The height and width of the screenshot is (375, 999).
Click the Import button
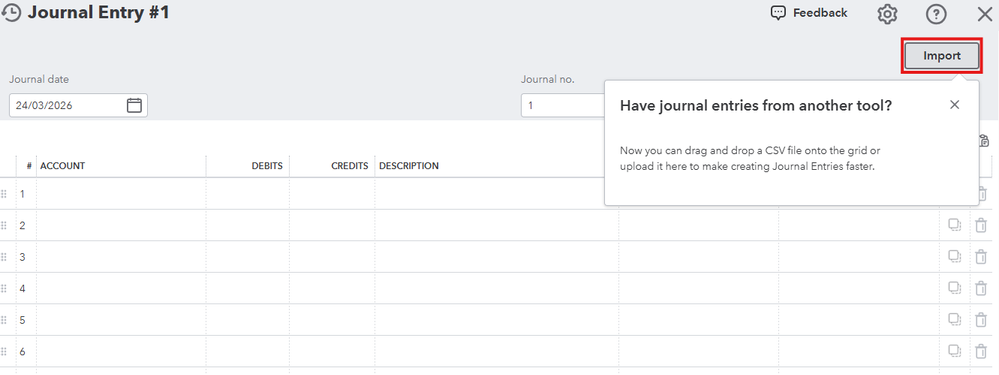coord(942,56)
